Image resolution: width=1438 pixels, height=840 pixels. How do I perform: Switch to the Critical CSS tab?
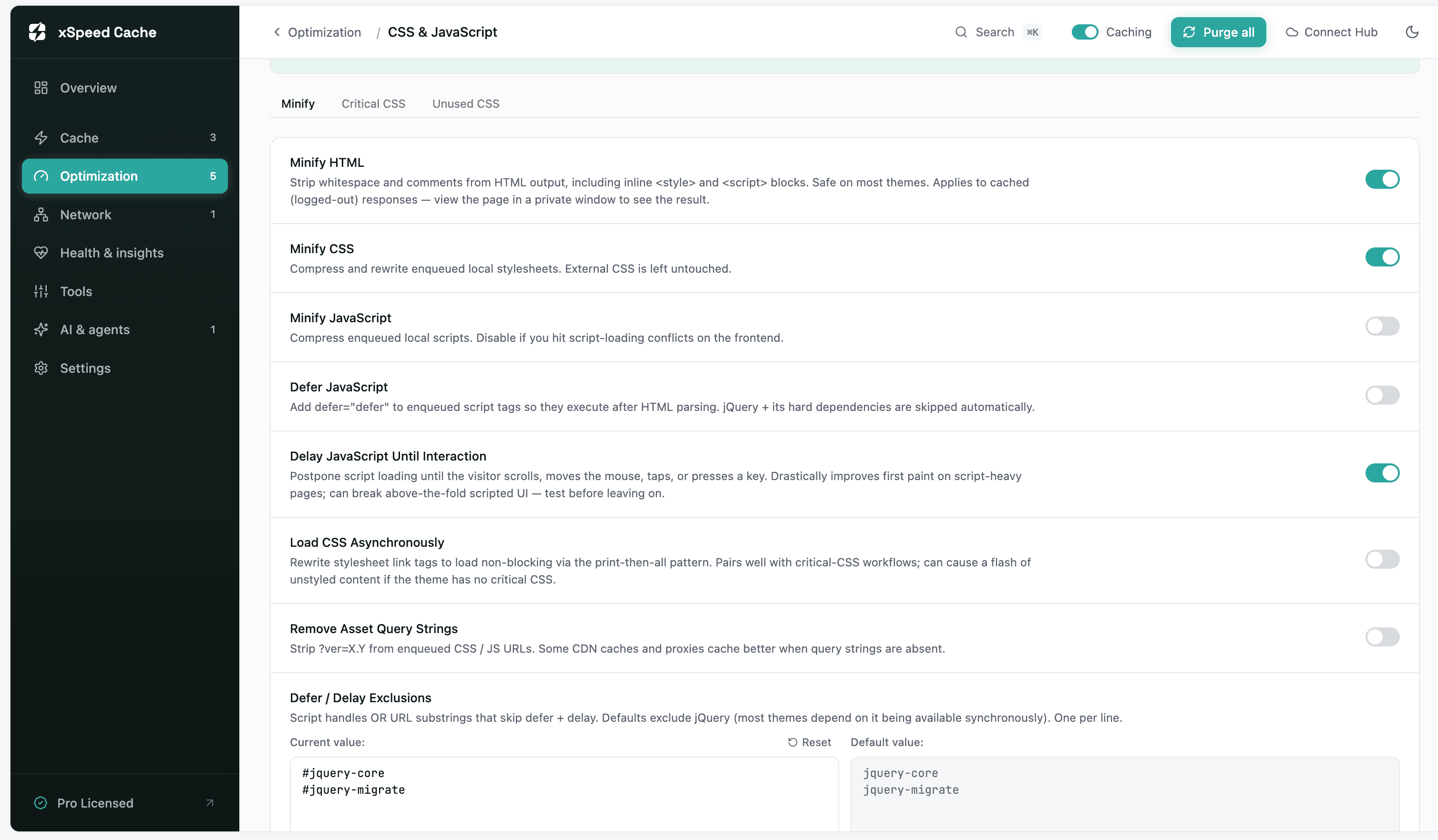click(x=373, y=104)
